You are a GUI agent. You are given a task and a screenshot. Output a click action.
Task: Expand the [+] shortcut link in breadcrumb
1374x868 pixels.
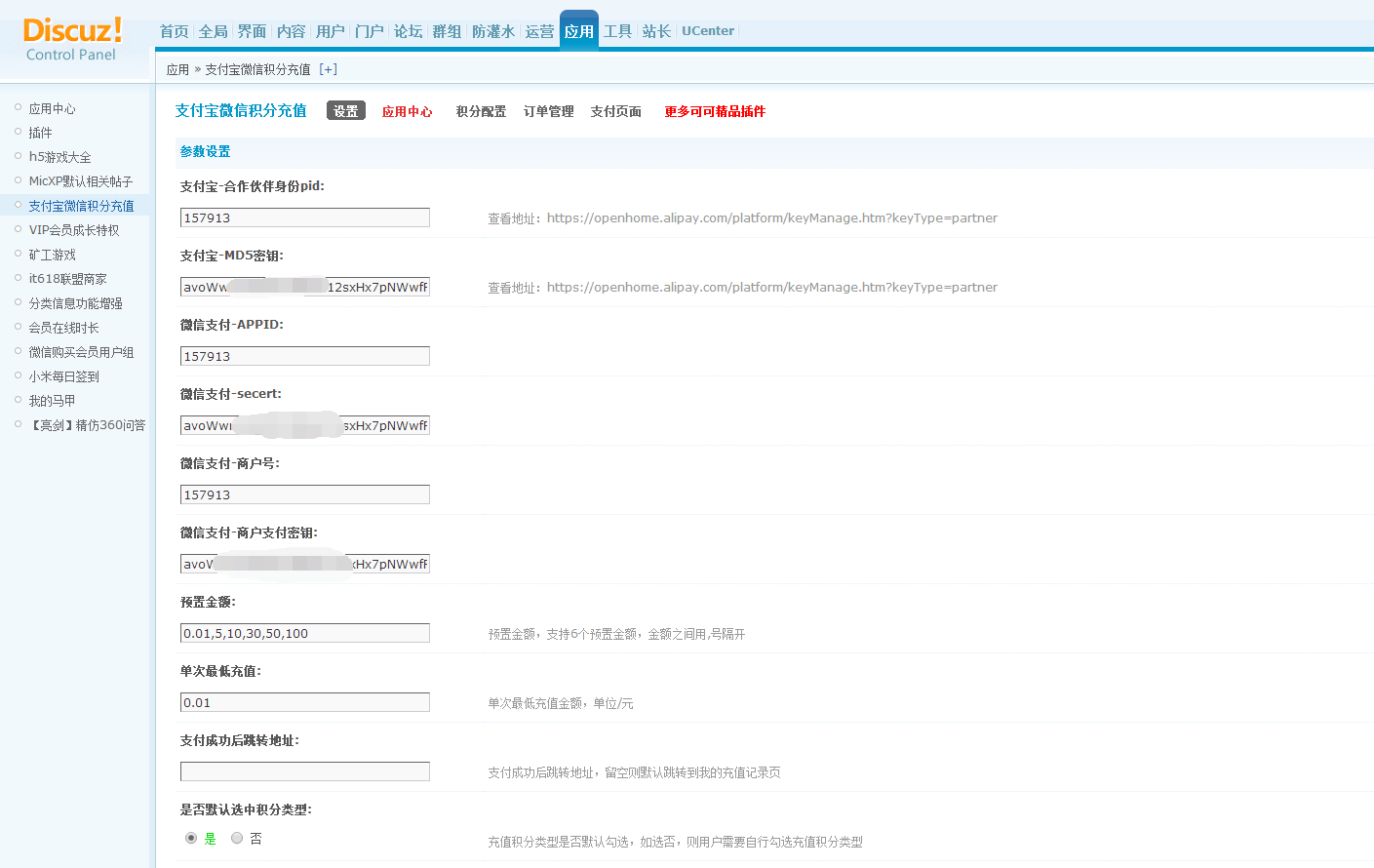[329, 69]
